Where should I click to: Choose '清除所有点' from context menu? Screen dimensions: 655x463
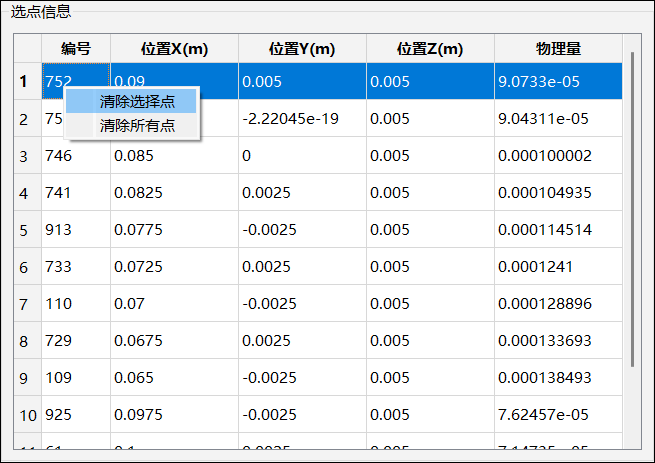click(x=136, y=126)
